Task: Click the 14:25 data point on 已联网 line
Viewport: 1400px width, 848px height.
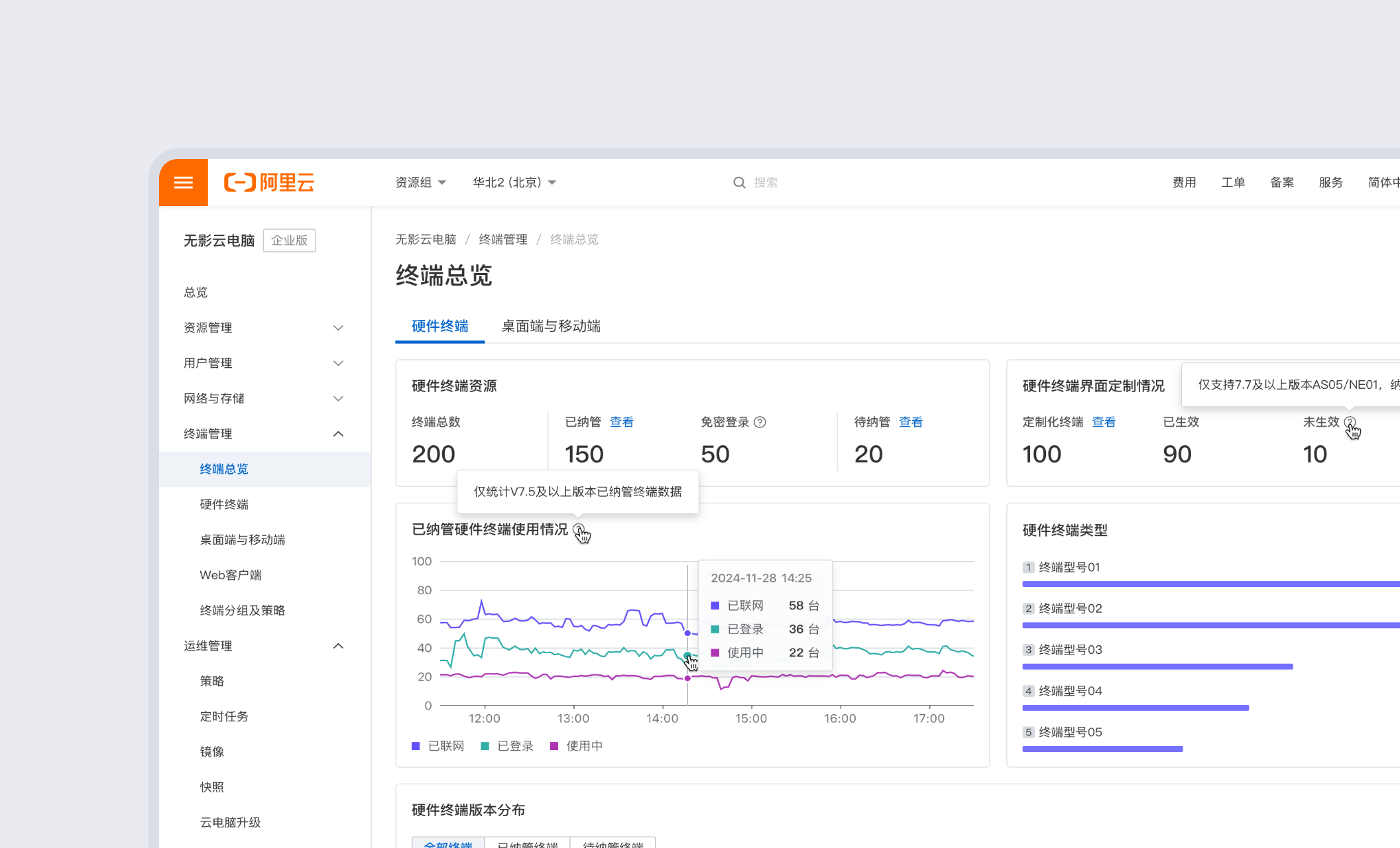Action: pos(687,633)
